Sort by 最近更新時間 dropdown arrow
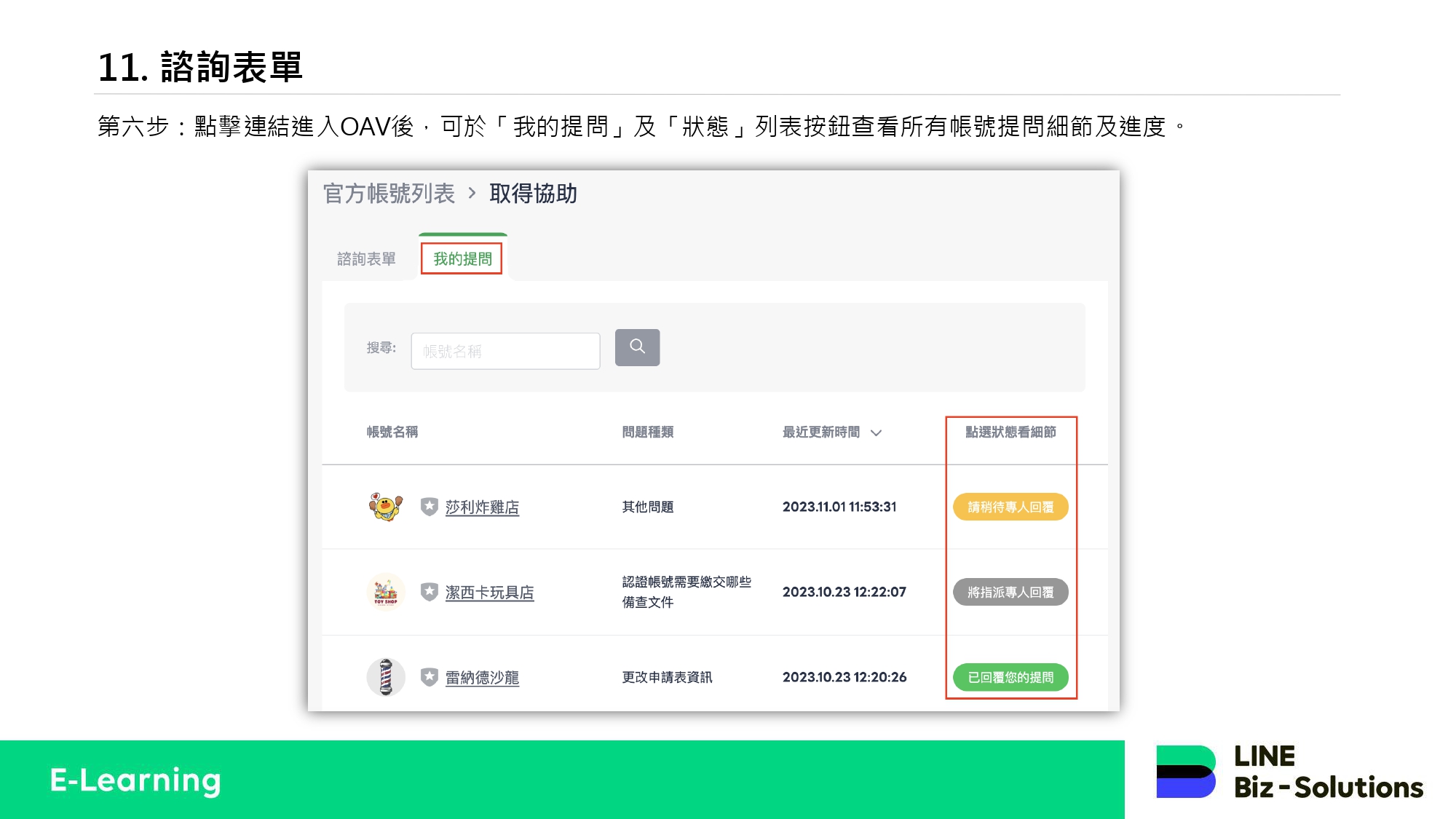1456x819 pixels. point(877,432)
